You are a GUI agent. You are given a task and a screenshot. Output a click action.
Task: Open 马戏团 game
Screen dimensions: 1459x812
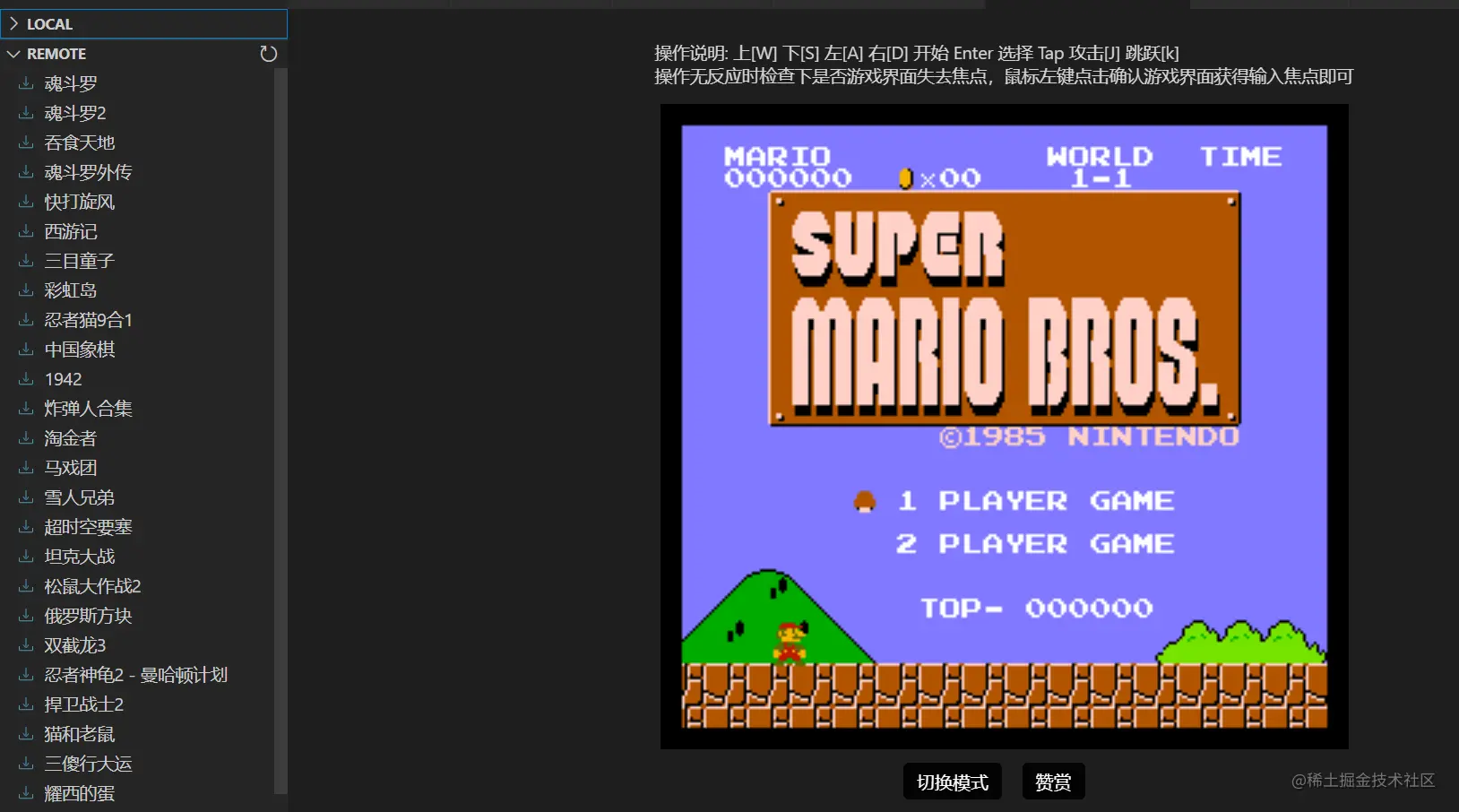(x=71, y=468)
